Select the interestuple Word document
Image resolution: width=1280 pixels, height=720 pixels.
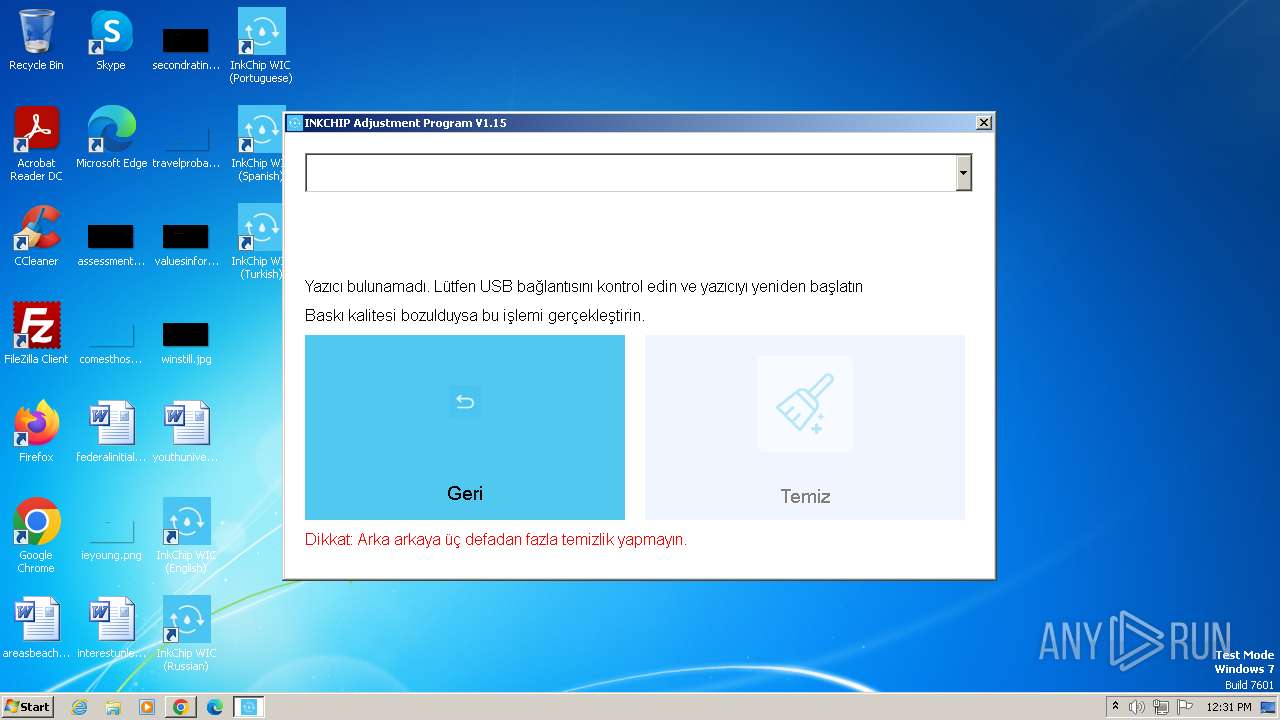click(x=111, y=628)
